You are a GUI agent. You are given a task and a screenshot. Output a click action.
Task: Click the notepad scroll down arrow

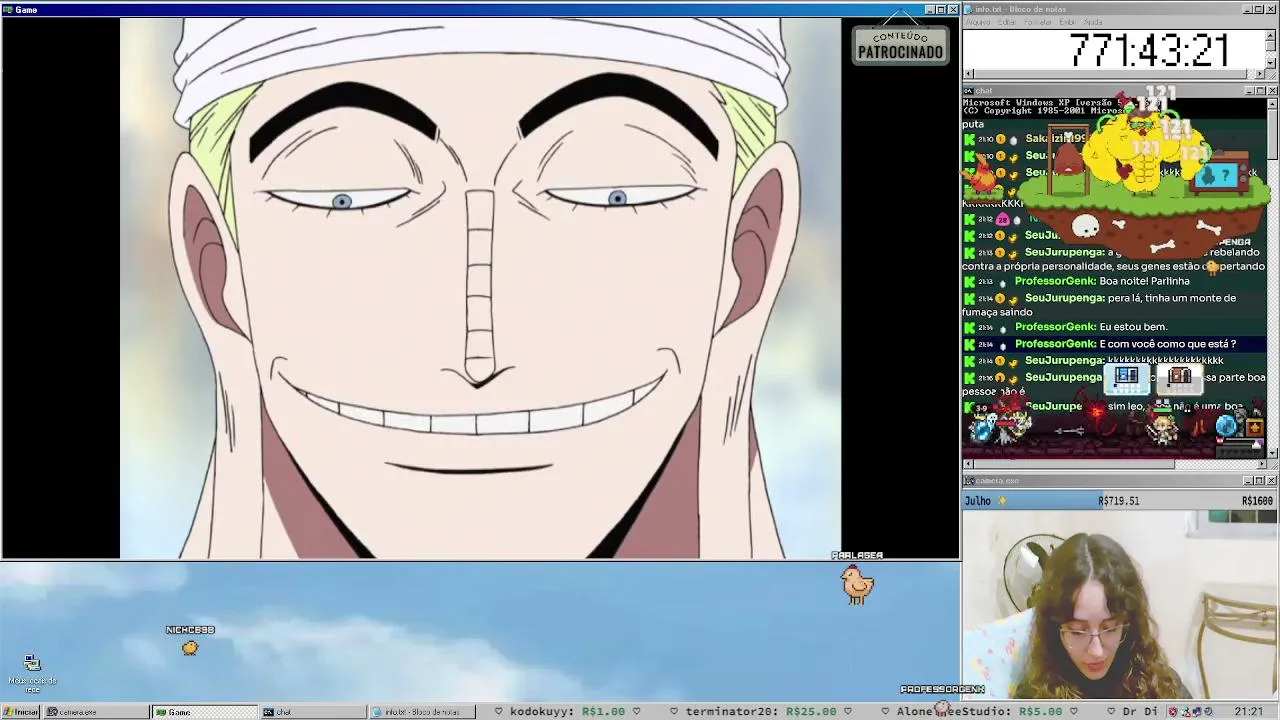pos(1272,62)
